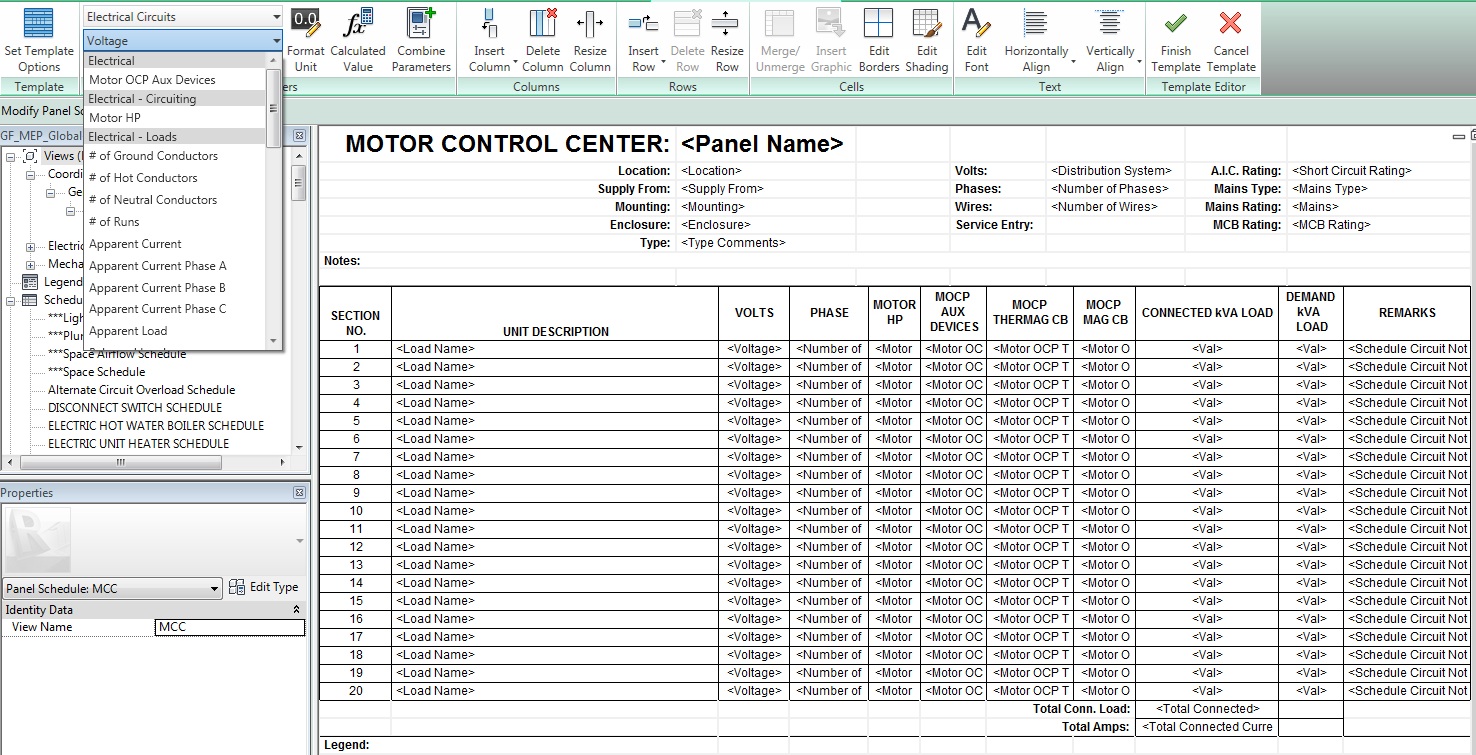
Task: Pick # of Neutral Conductors parameter
Action: (x=152, y=200)
